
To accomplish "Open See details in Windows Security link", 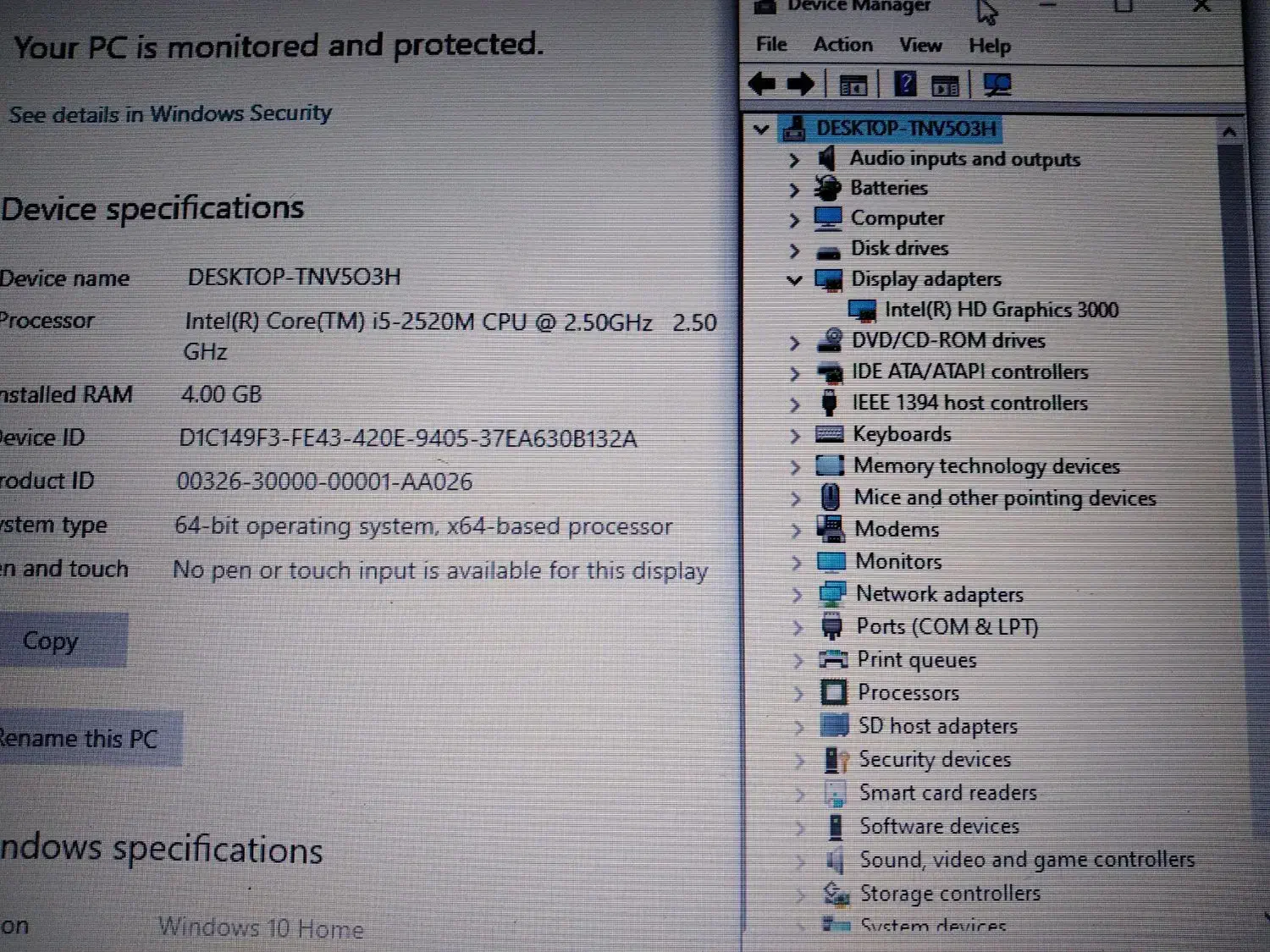I will pyautogui.click(x=169, y=113).
